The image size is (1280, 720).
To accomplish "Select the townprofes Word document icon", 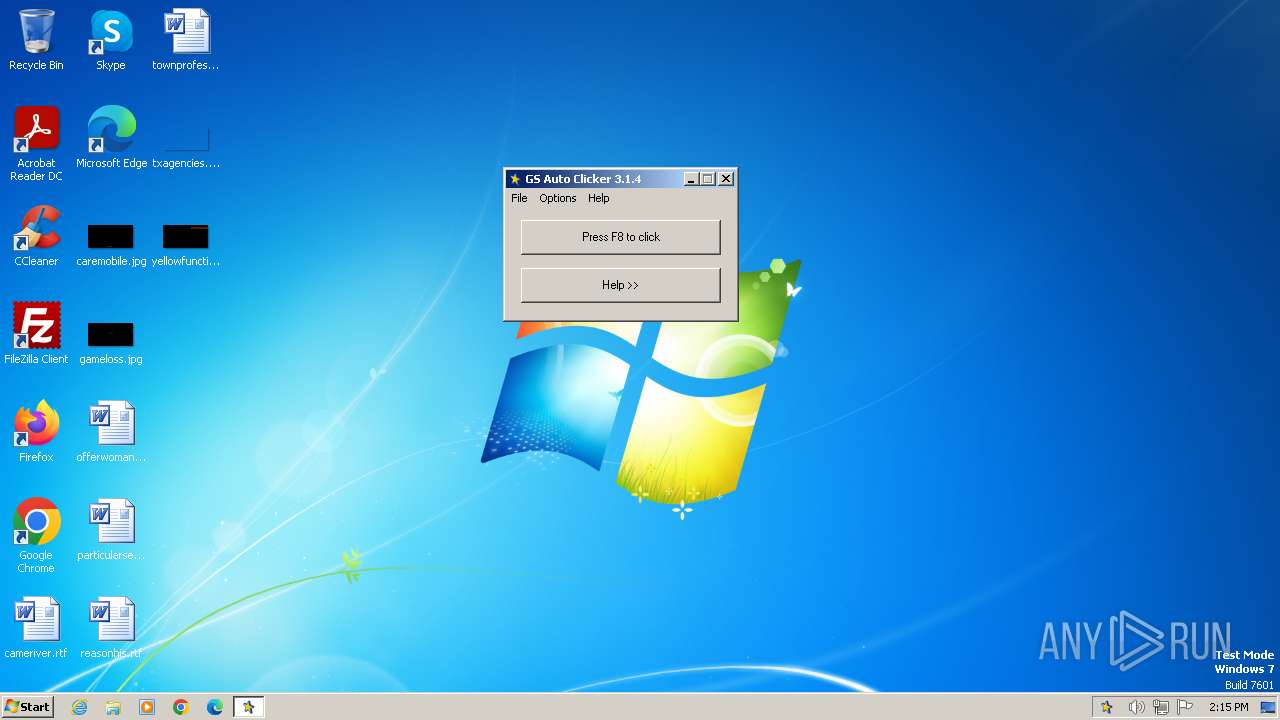I will click(186, 40).
